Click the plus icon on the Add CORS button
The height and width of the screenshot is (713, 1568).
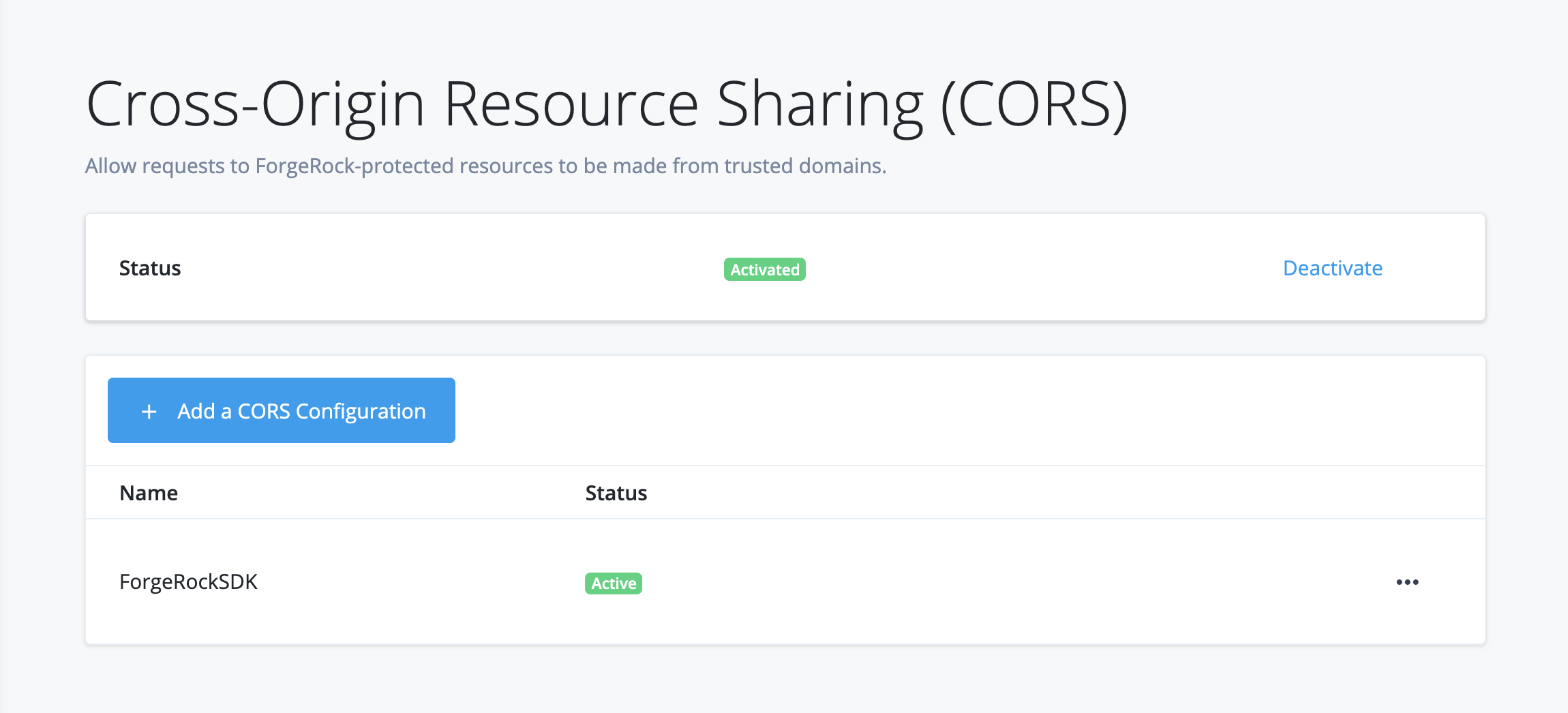click(x=149, y=410)
